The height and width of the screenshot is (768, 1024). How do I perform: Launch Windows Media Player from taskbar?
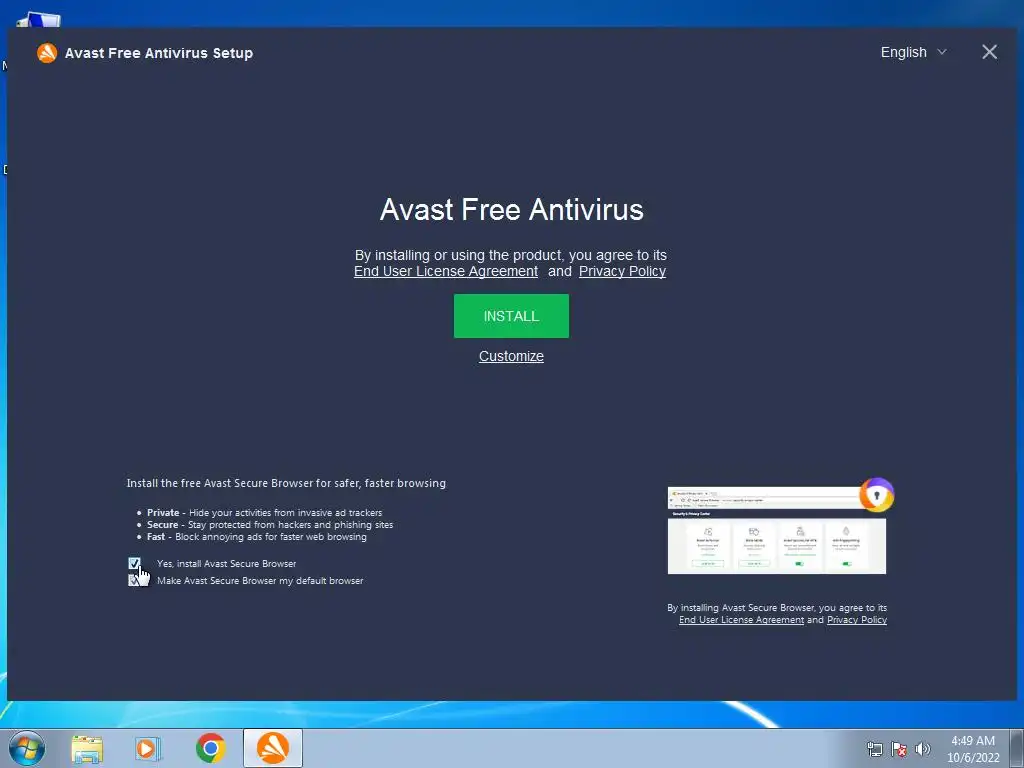point(148,748)
